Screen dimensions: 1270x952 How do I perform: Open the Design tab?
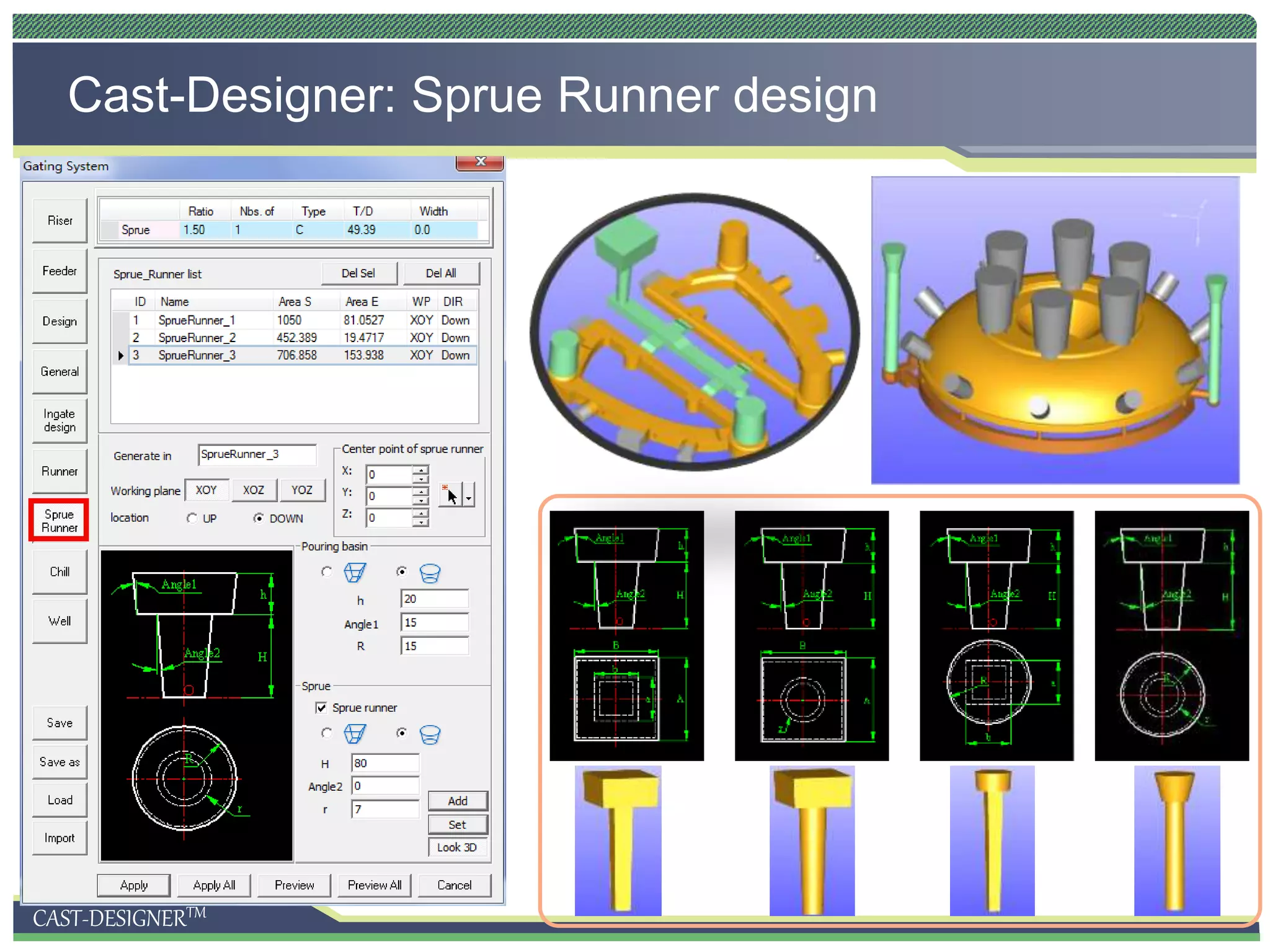[x=60, y=321]
